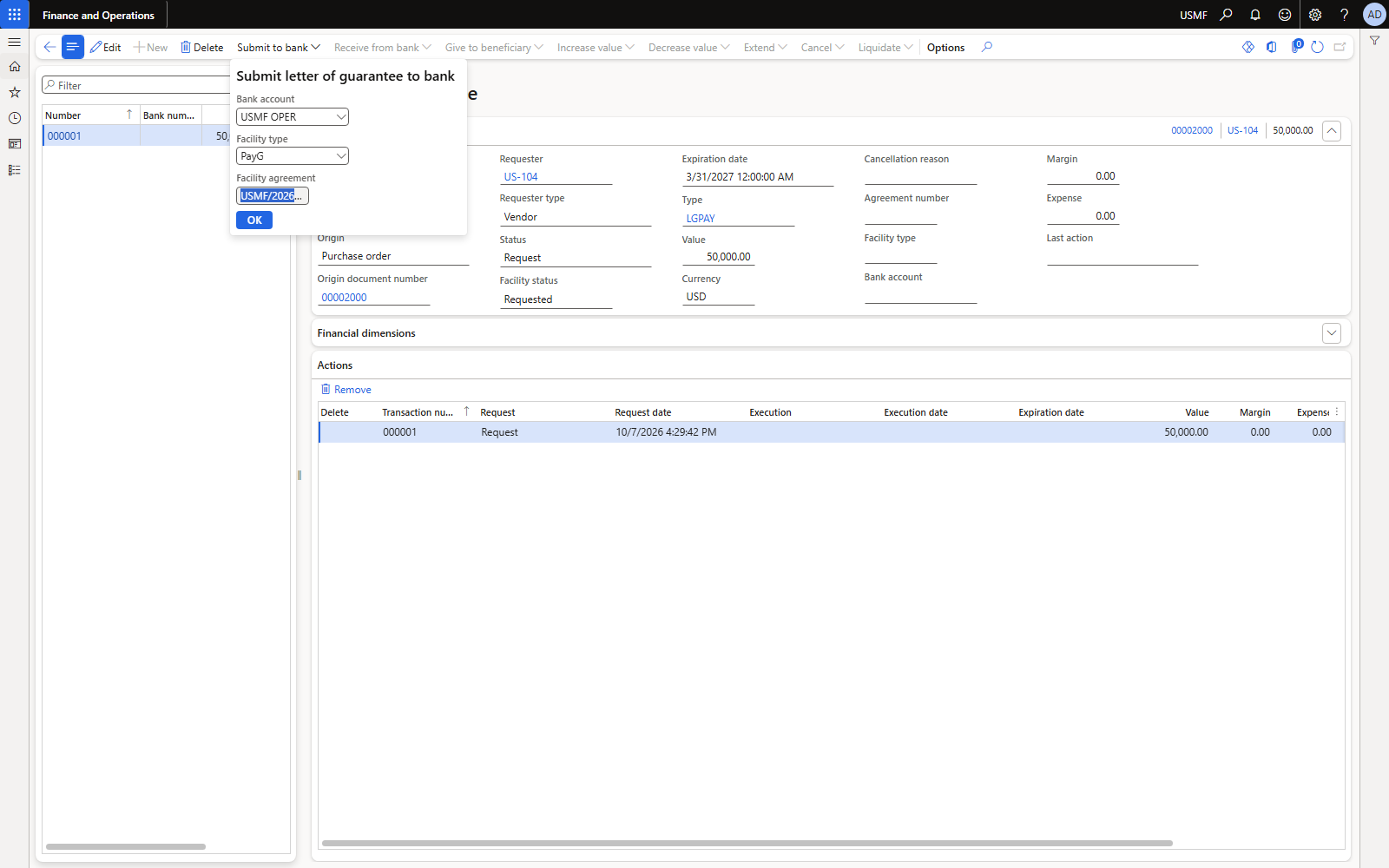Open the Options tab
Screen dimensions: 1389x868
pyautogui.click(x=945, y=47)
